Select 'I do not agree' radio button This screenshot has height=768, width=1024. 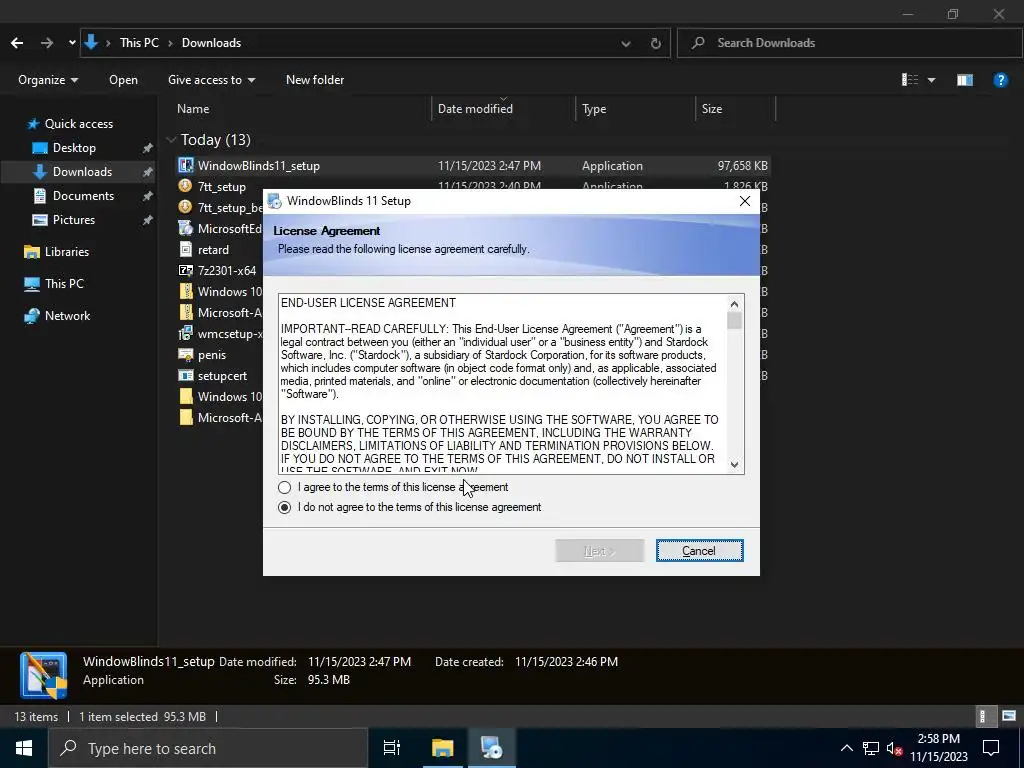[x=284, y=507]
